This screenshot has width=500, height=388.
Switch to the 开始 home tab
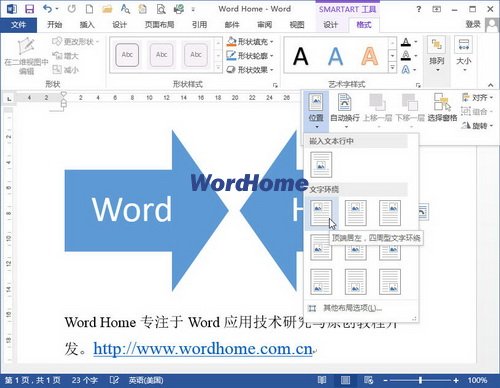(55, 25)
